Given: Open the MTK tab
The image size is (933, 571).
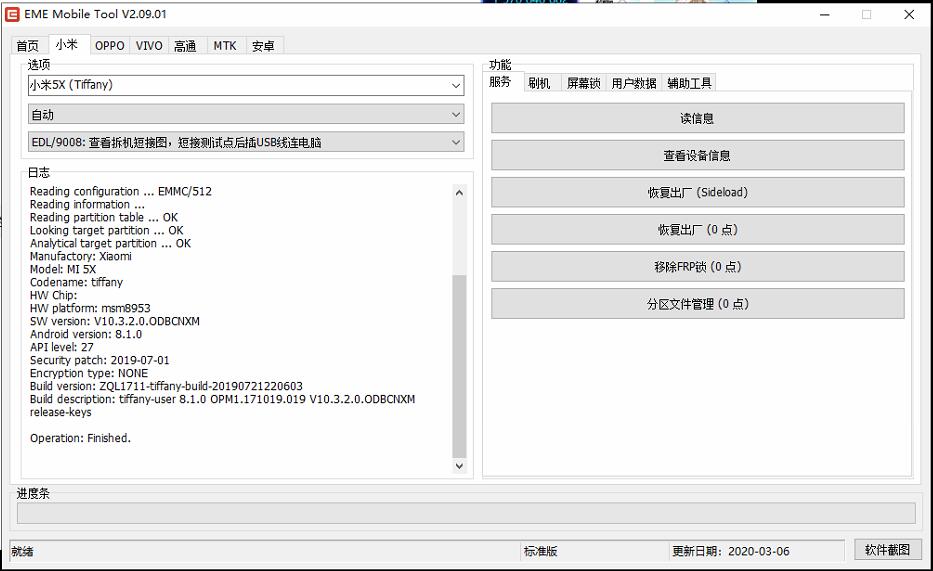Looking at the screenshot, I should coord(225,46).
